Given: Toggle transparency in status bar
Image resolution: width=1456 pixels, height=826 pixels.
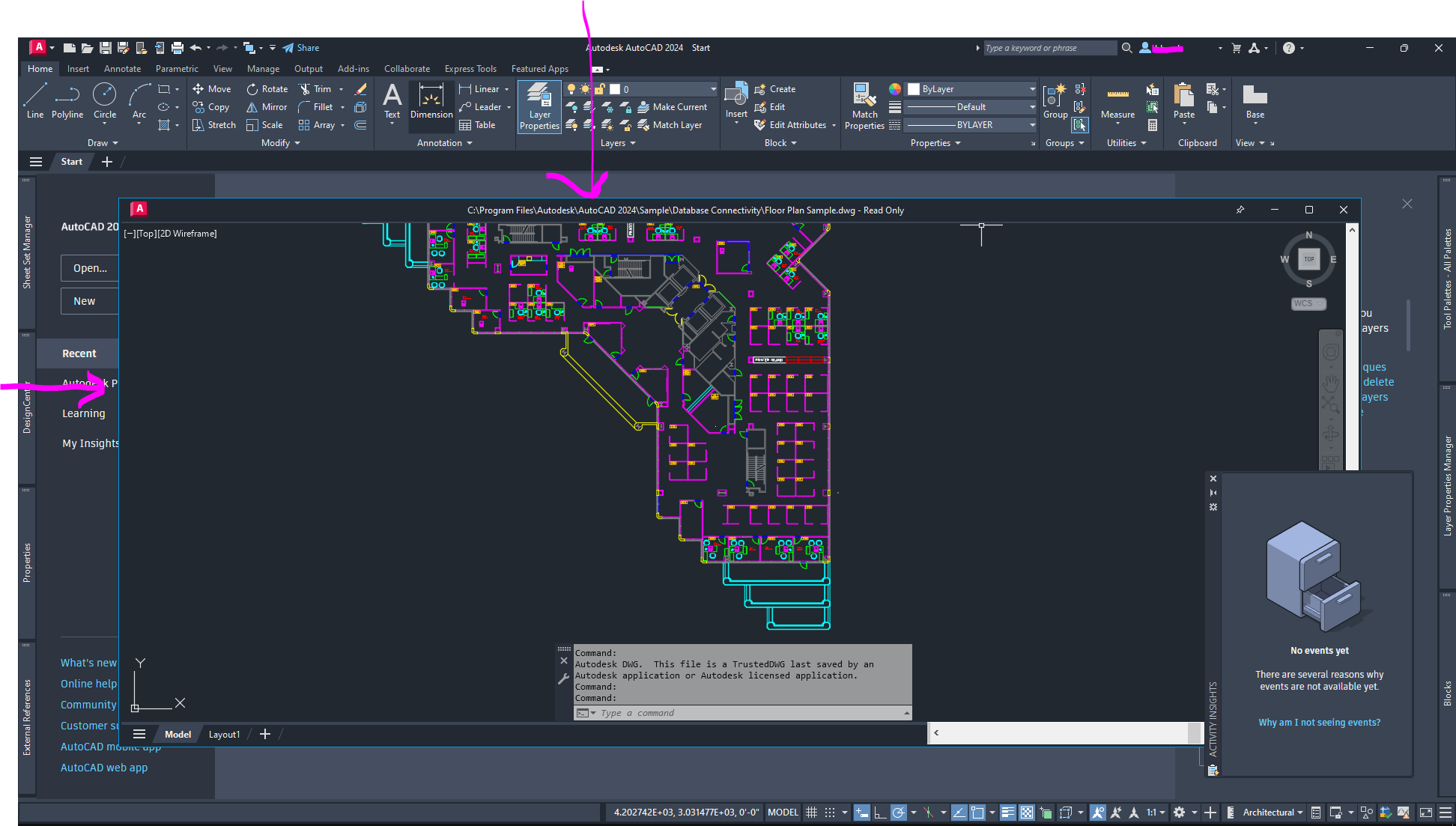Looking at the screenshot, I should (x=1027, y=813).
